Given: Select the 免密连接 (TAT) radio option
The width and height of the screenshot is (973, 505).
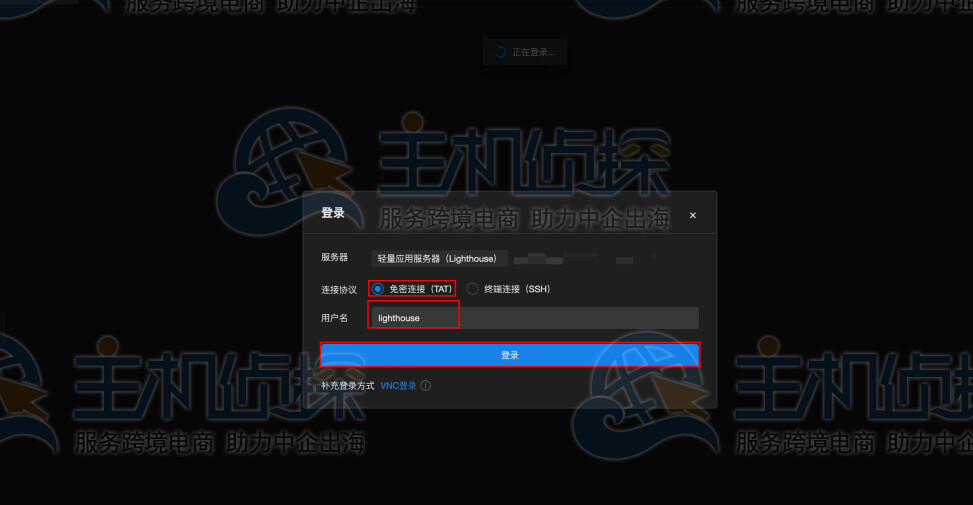Looking at the screenshot, I should click(378, 289).
